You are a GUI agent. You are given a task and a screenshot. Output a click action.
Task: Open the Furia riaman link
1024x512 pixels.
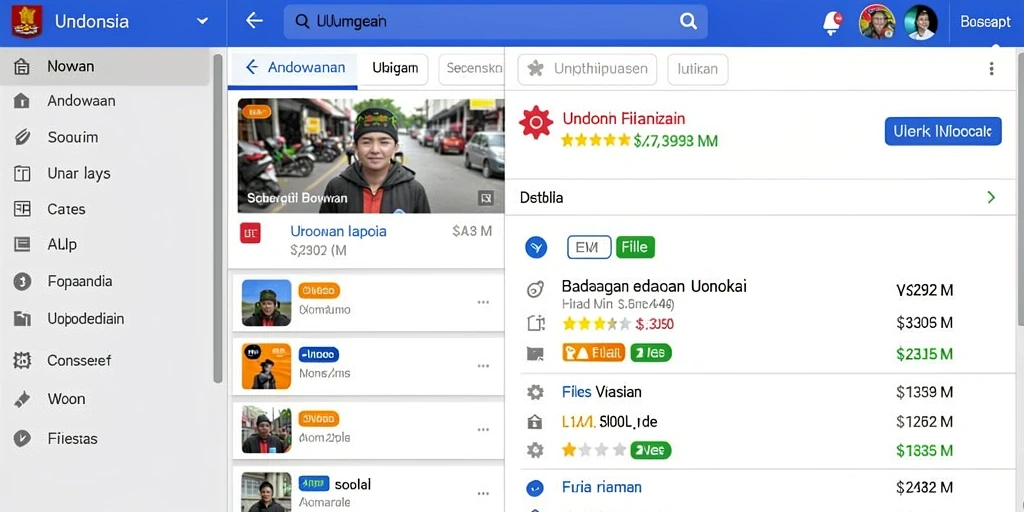pyautogui.click(x=601, y=487)
